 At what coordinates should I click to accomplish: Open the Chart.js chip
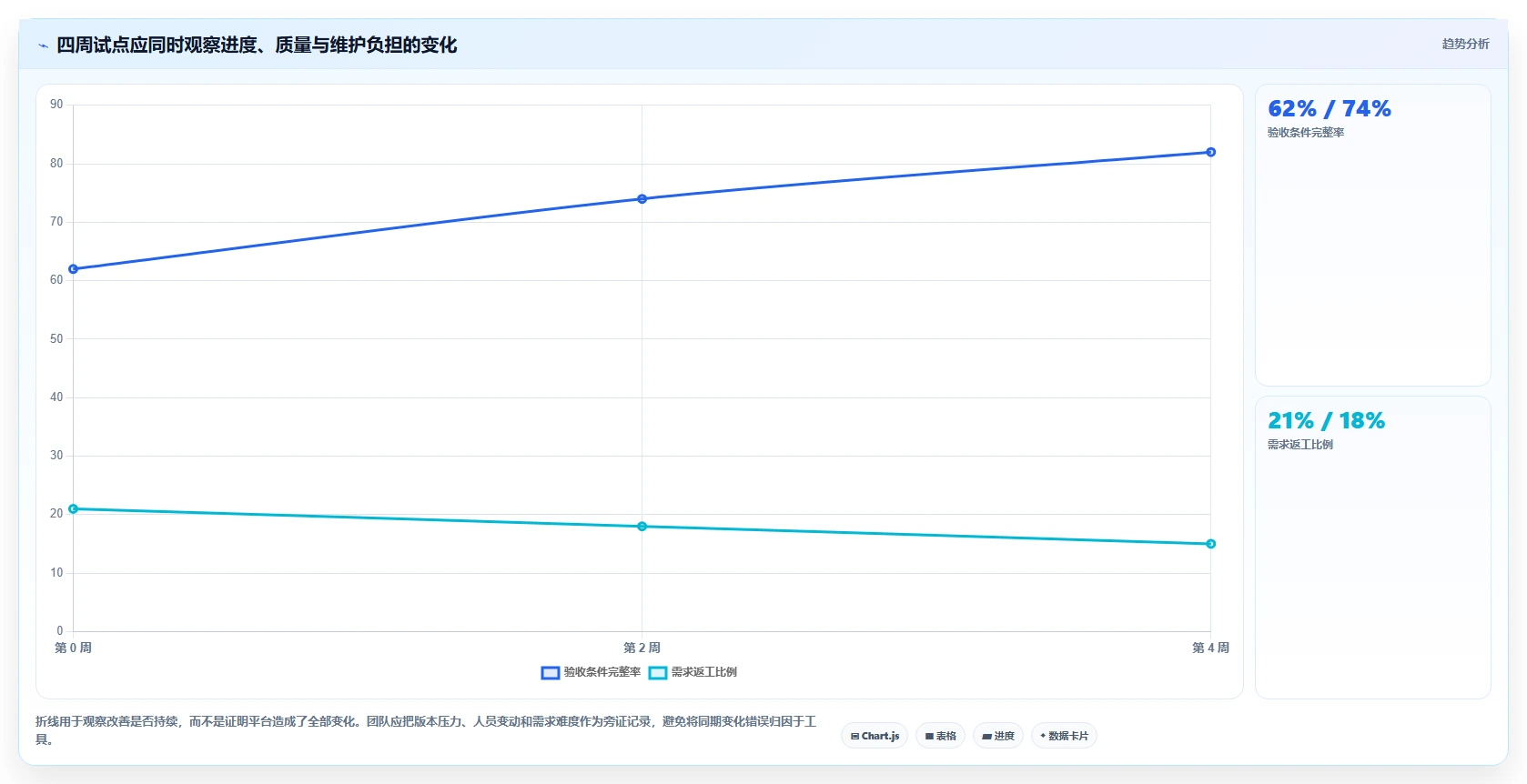(x=875, y=736)
